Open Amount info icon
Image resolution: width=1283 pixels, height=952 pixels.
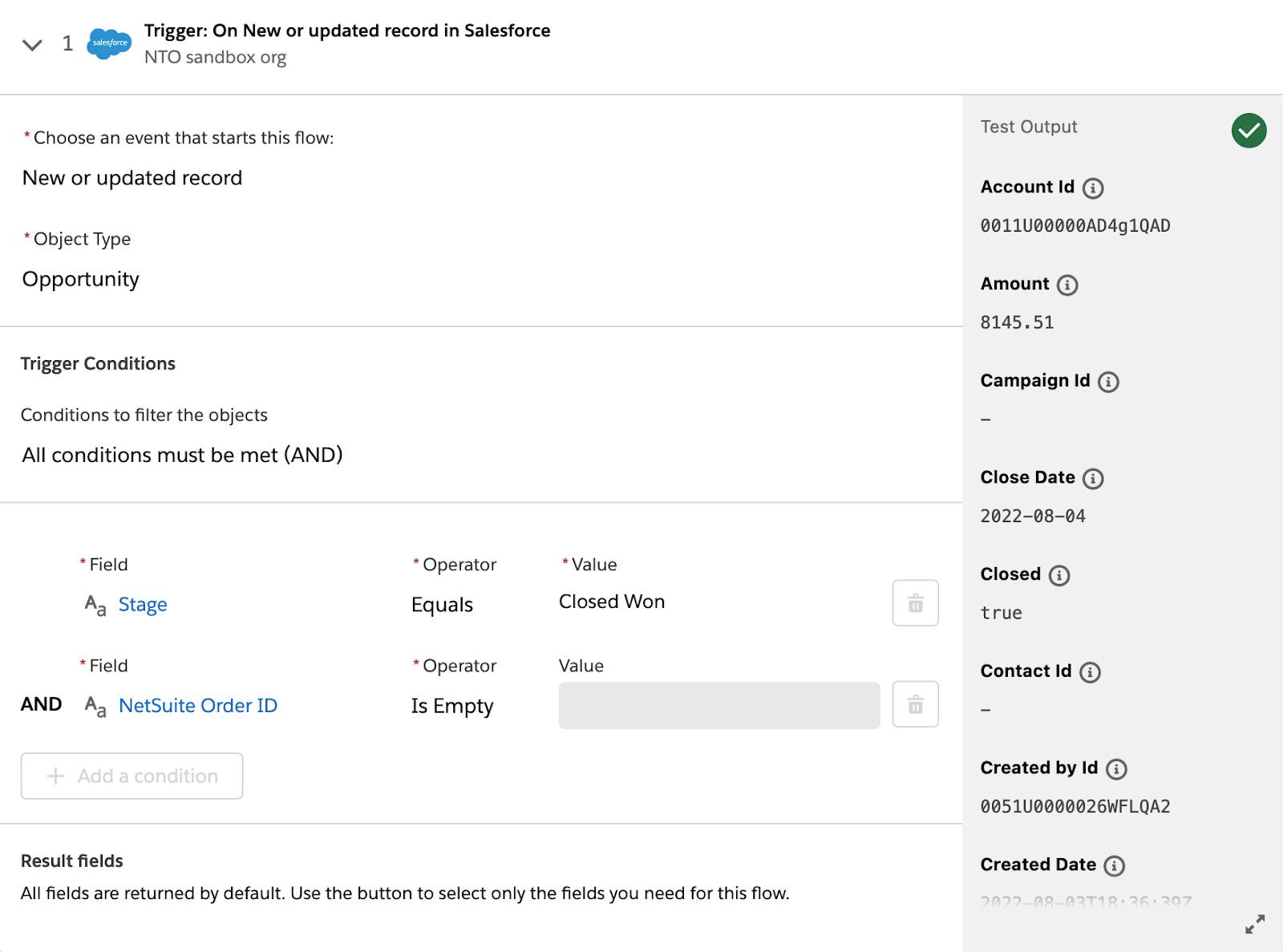[1067, 286]
